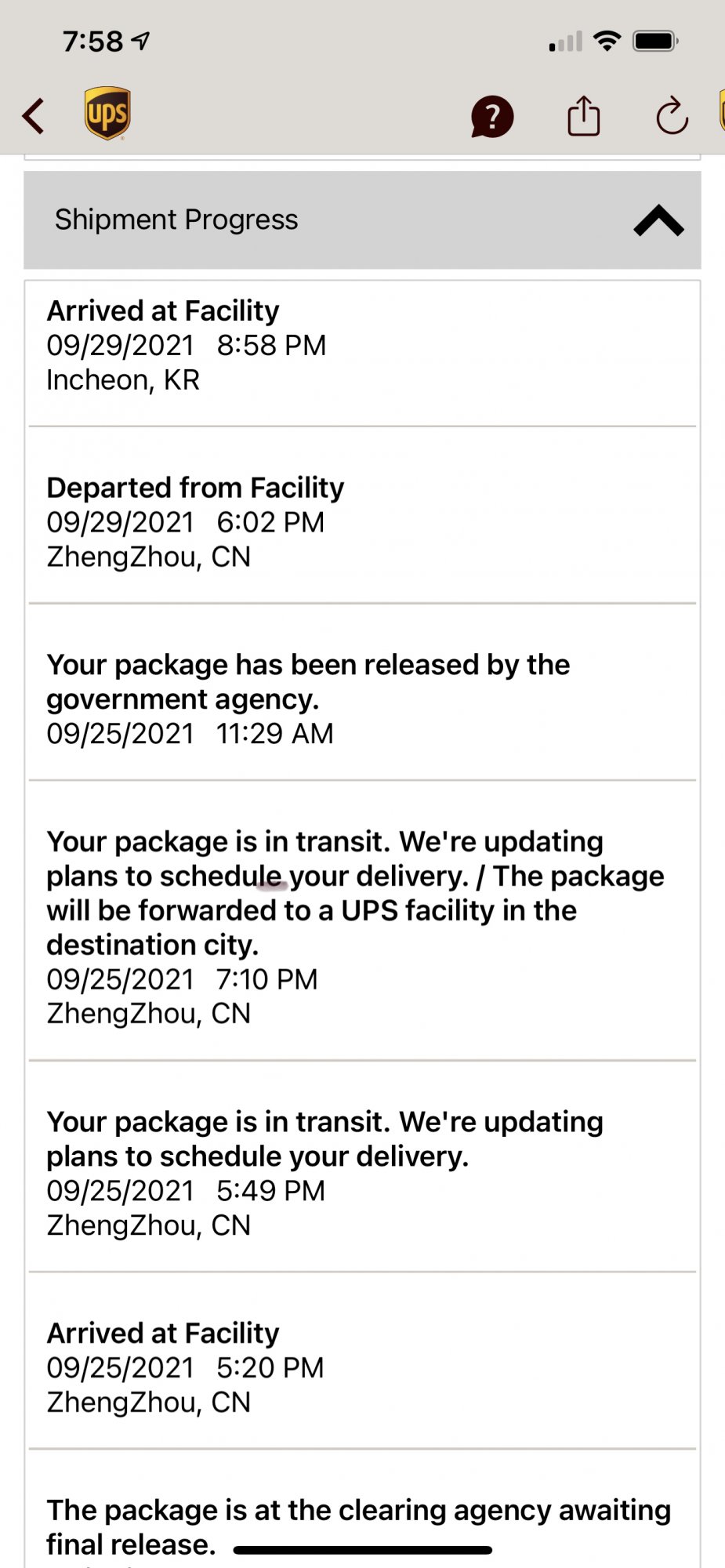Tap the share icon
The height and width of the screenshot is (1568, 725).
[583, 116]
